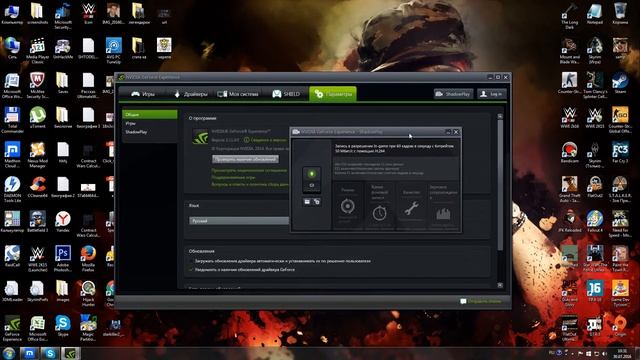This screenshot has height=360, width=640.
Task: Open the Far Cry 3 desktop icon
Action: tap(620, 152)
